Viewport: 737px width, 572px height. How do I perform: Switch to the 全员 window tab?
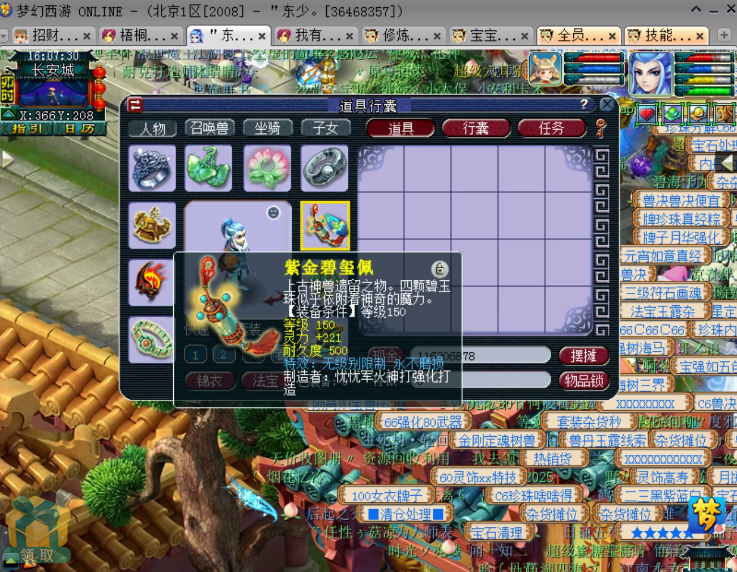click(578, 35)
